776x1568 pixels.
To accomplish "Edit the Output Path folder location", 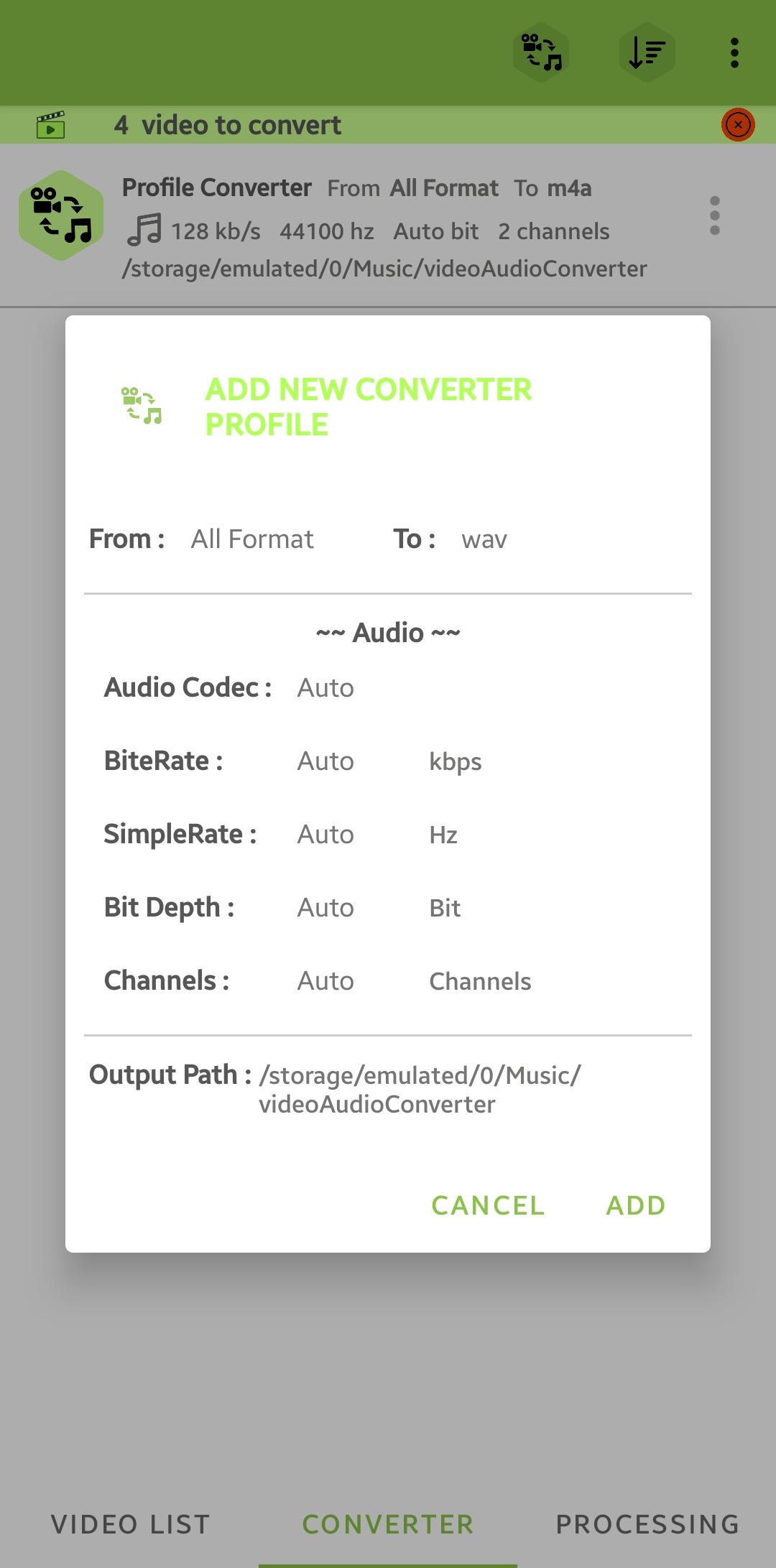I will click(420, 1090).
